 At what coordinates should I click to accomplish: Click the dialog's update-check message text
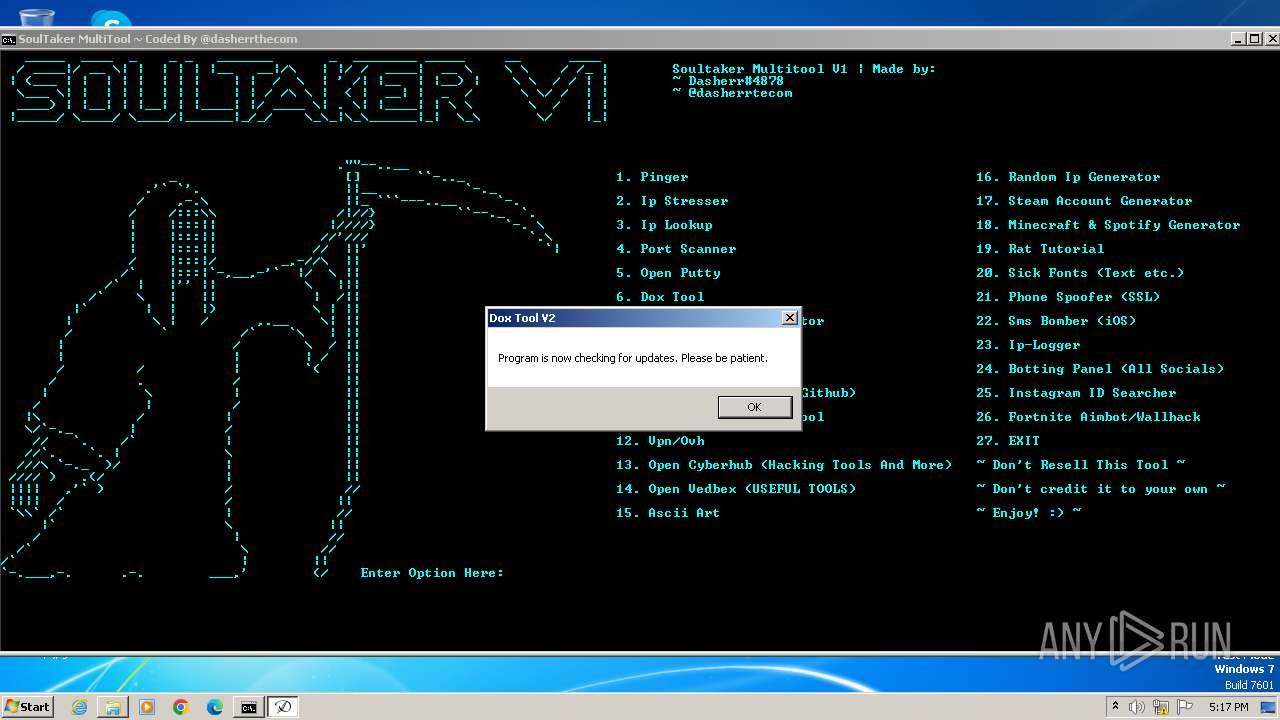tap(633, 358)
